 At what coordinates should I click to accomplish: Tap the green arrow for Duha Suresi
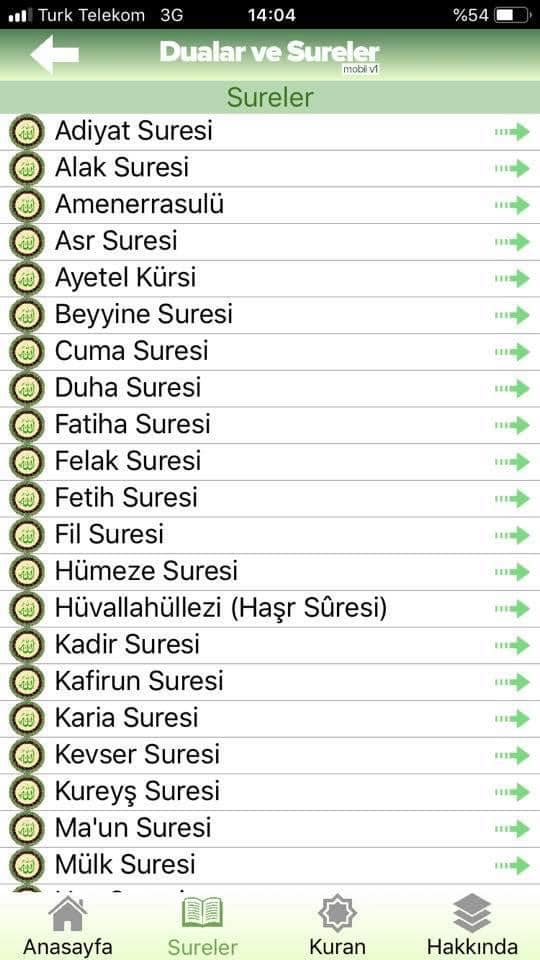(x=512, y=389)
